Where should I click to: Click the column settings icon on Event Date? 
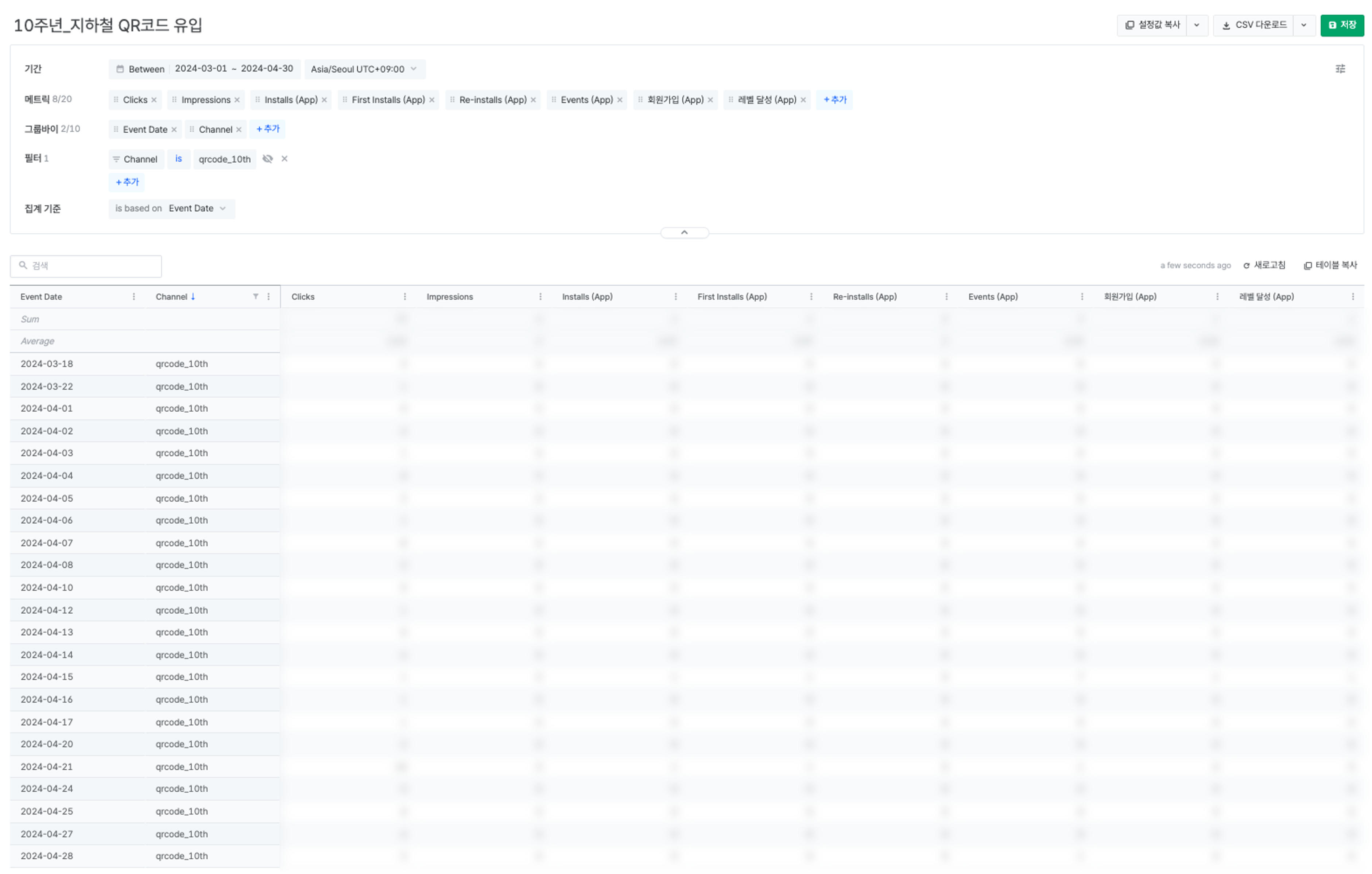pyautogui.click(x=134, y=297)
